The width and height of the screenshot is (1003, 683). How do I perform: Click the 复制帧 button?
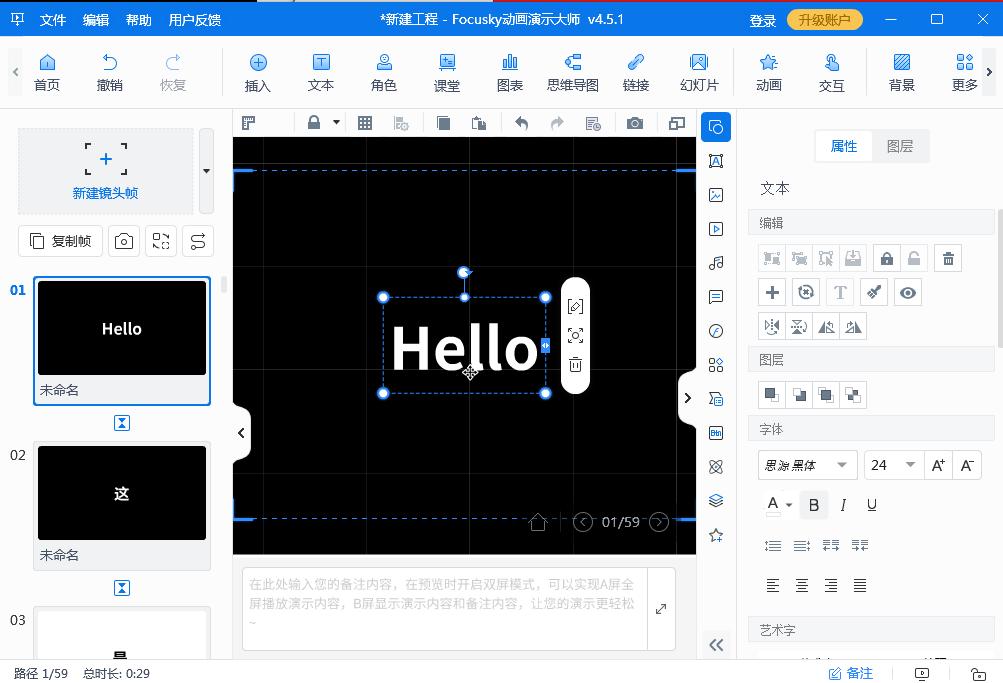coord(61,241)
